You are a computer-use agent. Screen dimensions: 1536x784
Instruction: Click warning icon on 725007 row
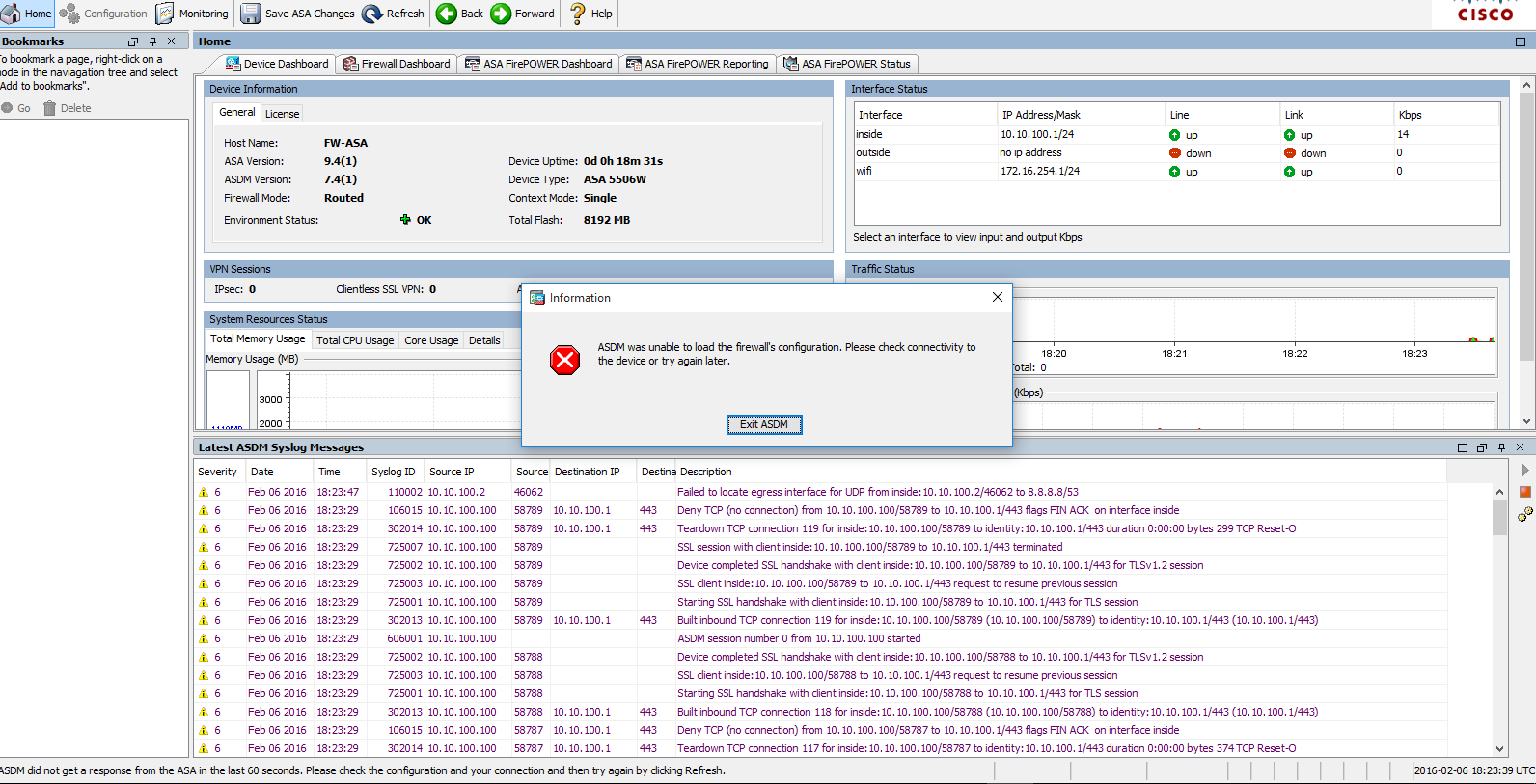[x=204, y=547]
